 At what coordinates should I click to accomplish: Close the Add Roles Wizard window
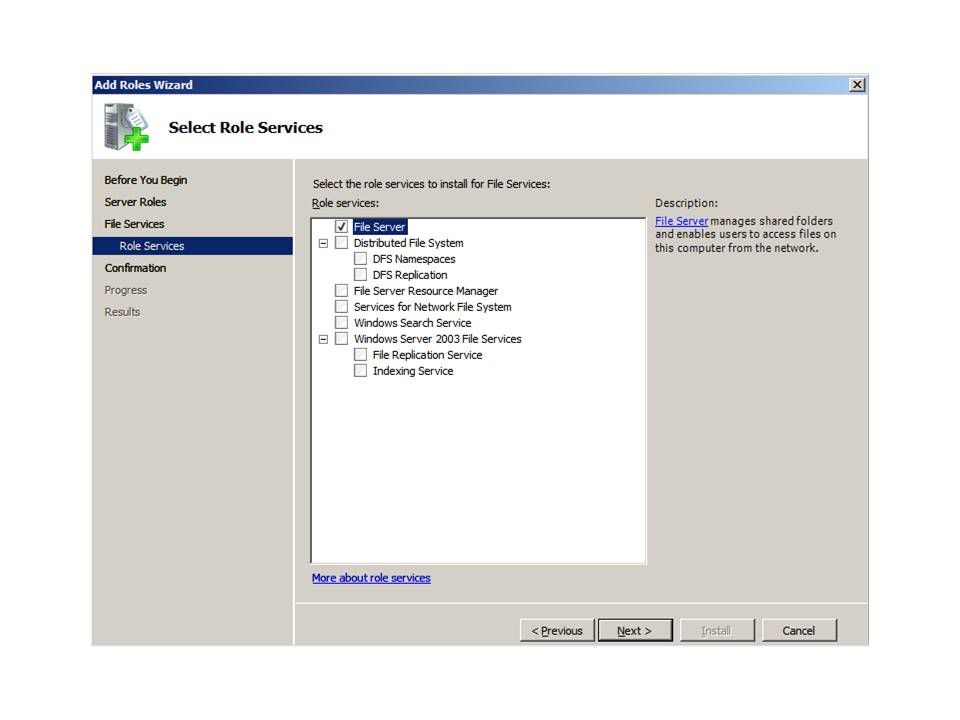[x=857, y=85]
